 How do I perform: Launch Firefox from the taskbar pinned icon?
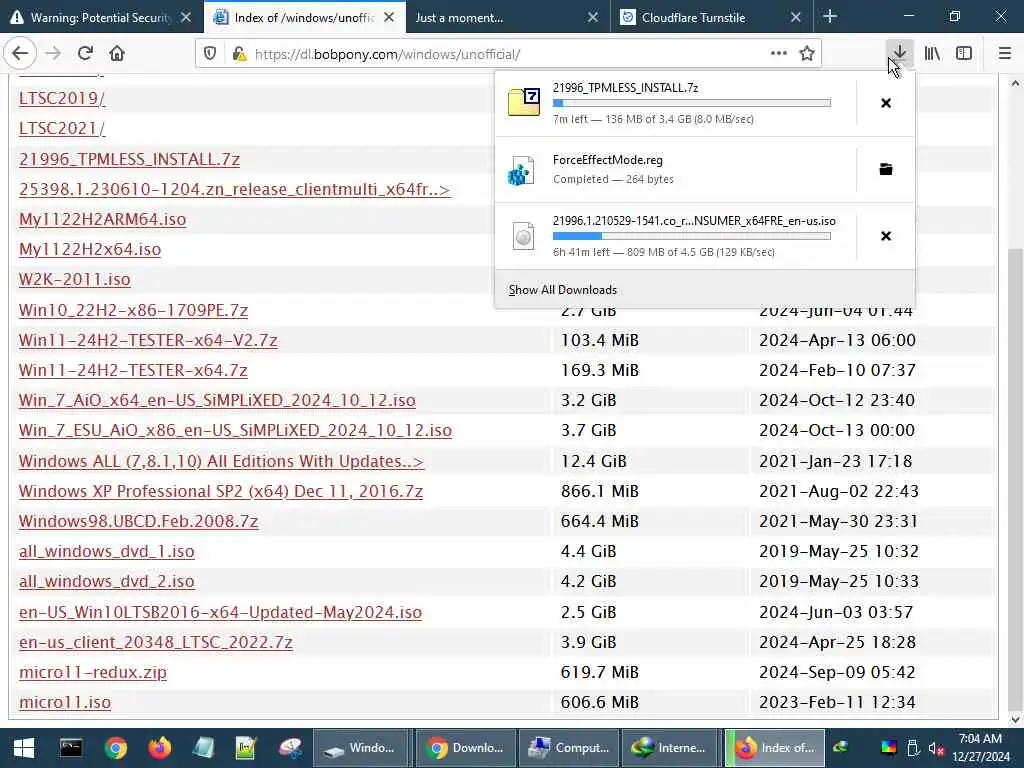coord(159,748)
